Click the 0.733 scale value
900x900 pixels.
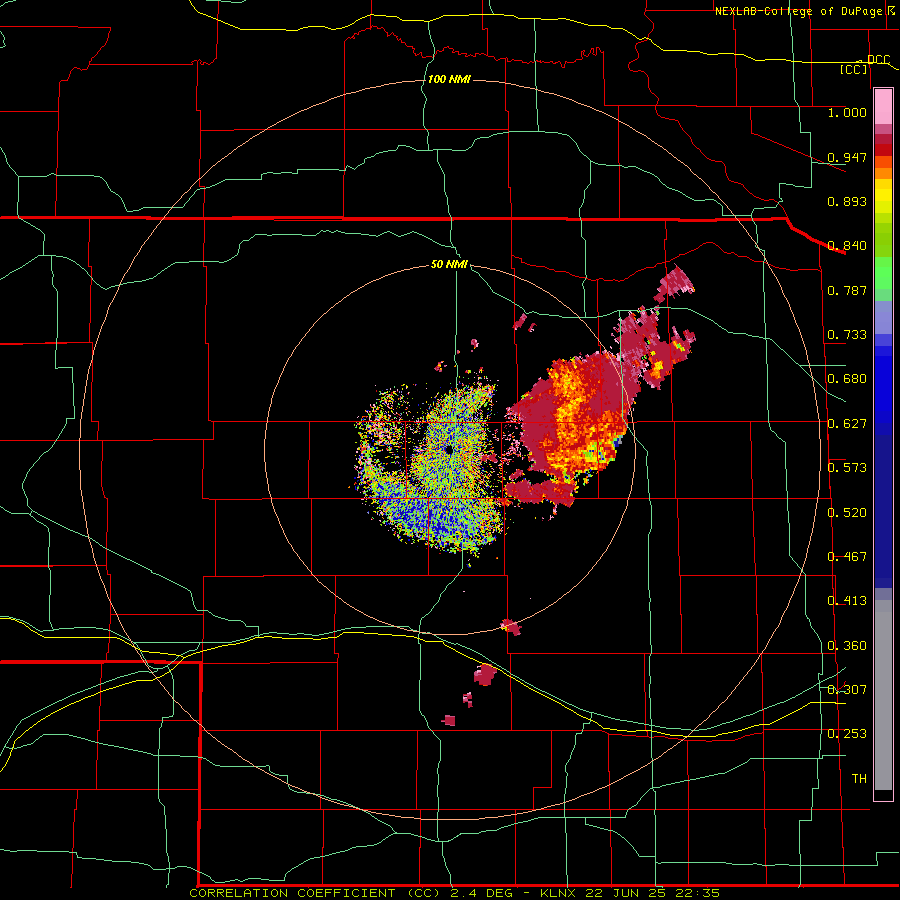coord(847,335)
